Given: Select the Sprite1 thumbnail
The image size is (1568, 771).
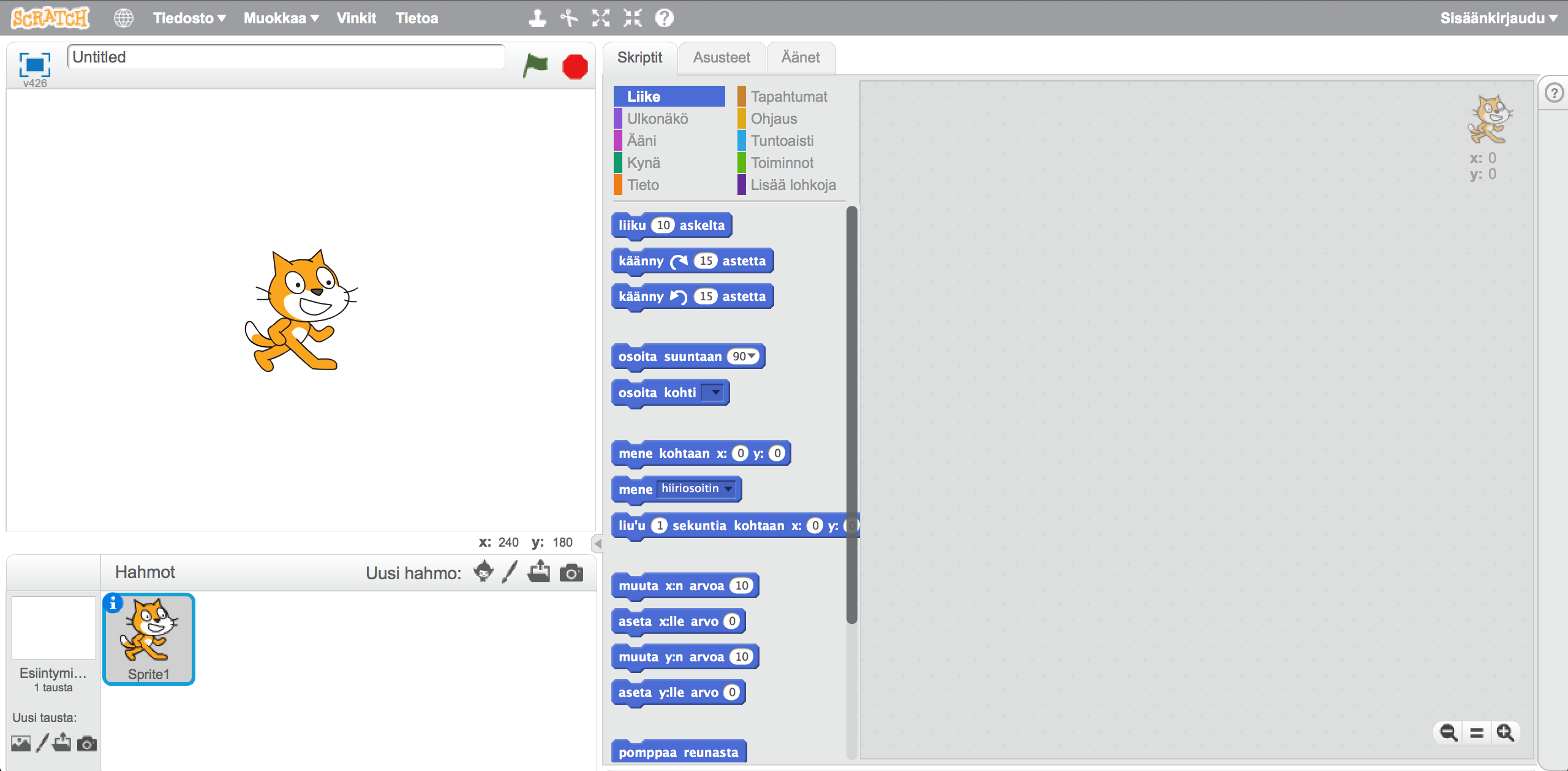Looking at the screenshot, I should click(x=149, y=639).
